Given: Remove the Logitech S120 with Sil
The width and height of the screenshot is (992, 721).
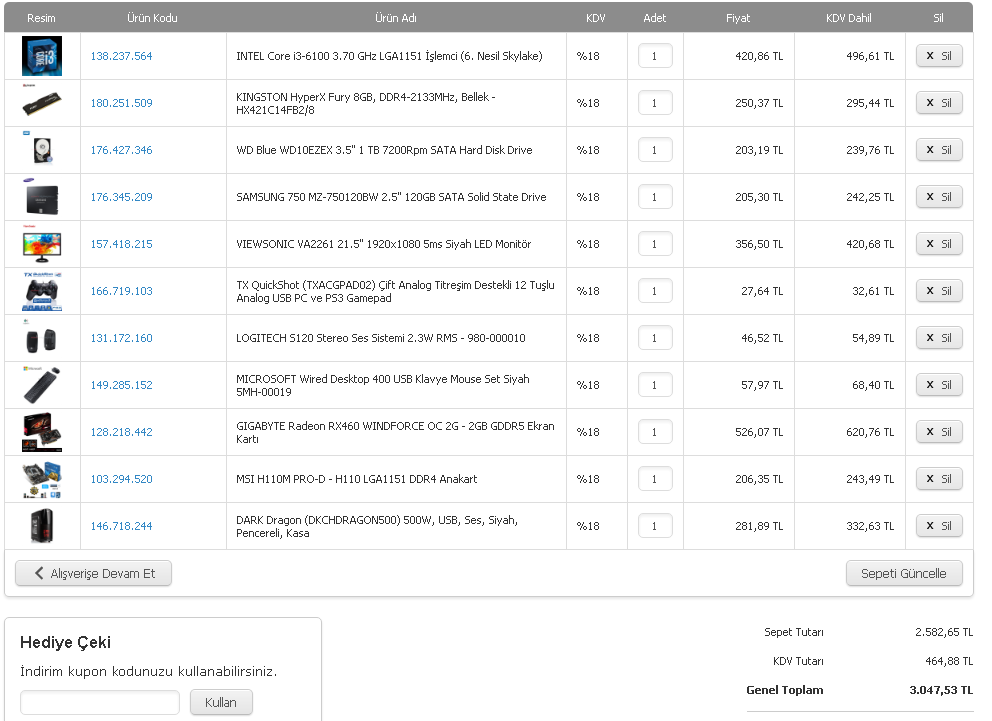Looking at the screenshot, I should (x=939, y=338).
